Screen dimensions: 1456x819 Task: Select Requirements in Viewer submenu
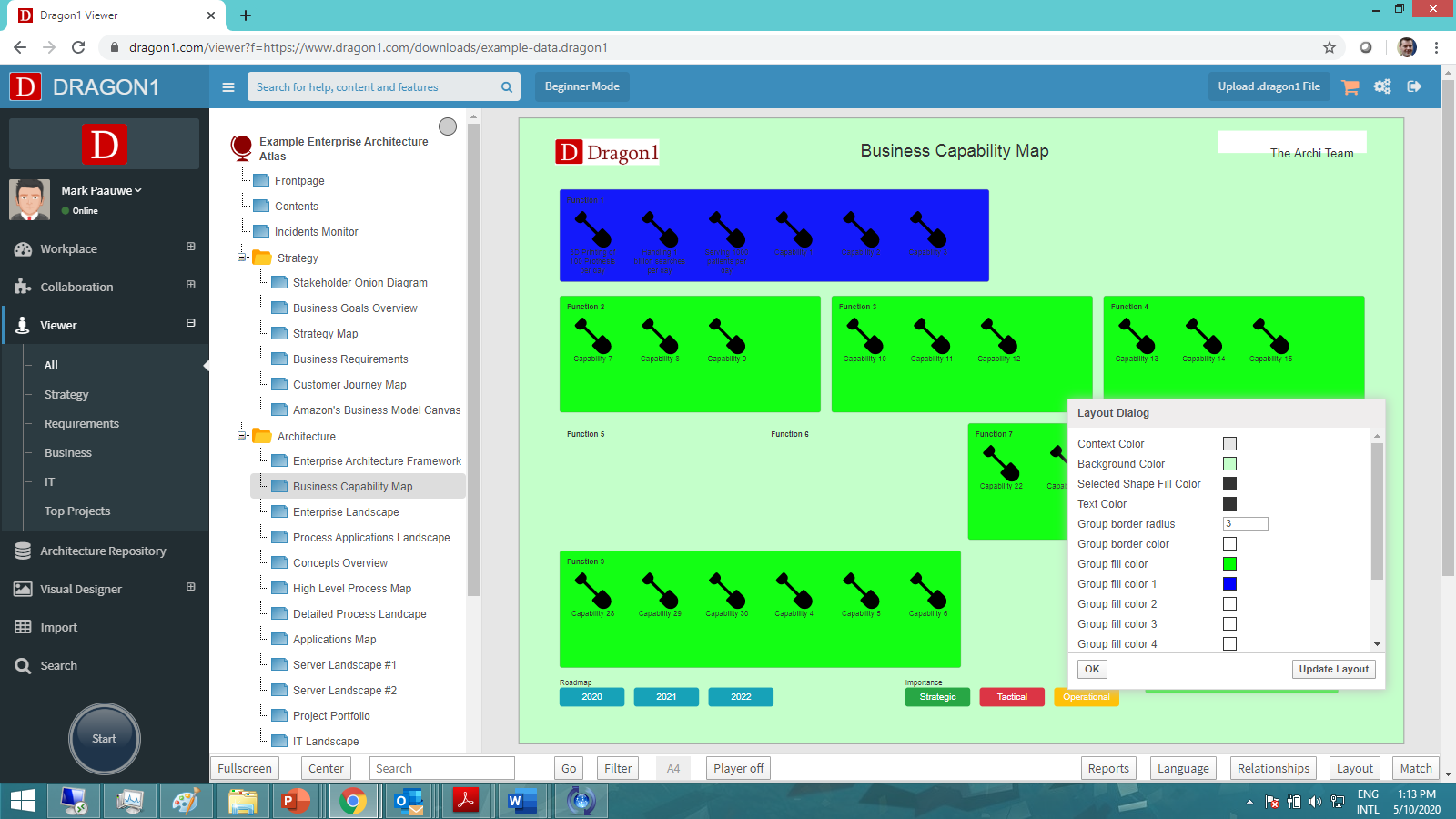click(x=82, y=423)
